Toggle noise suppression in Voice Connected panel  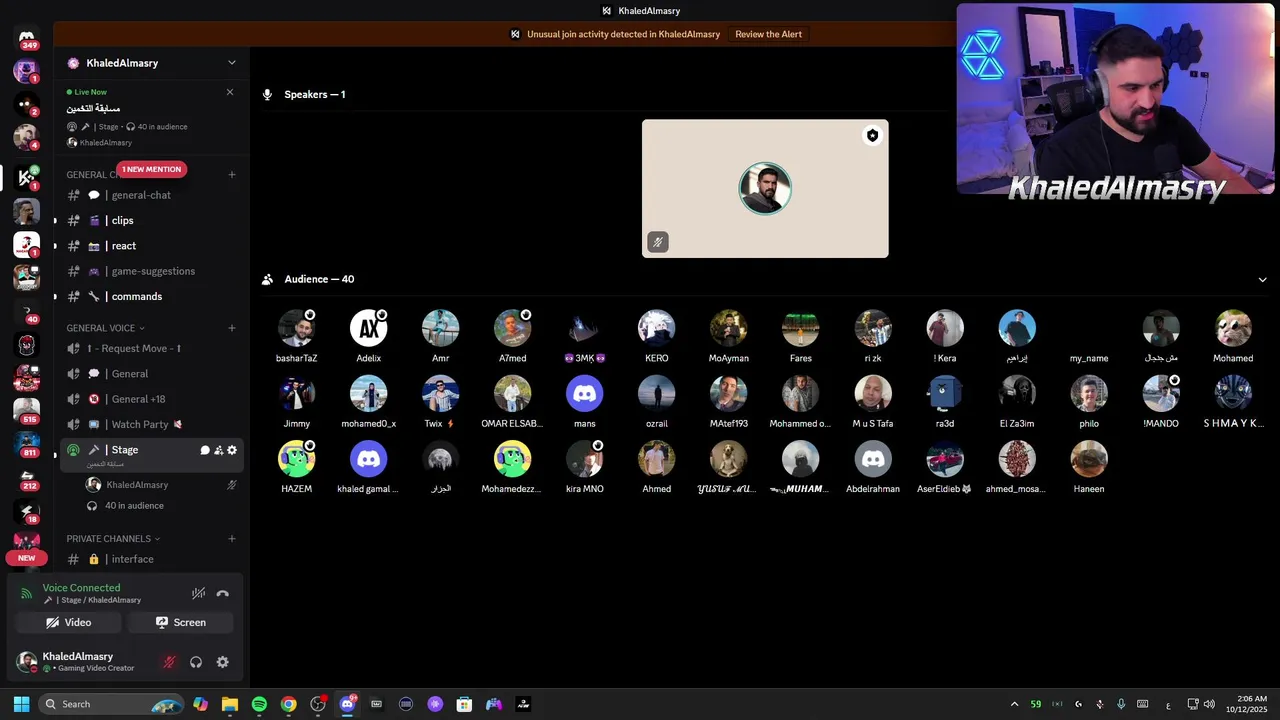point(198,593)
